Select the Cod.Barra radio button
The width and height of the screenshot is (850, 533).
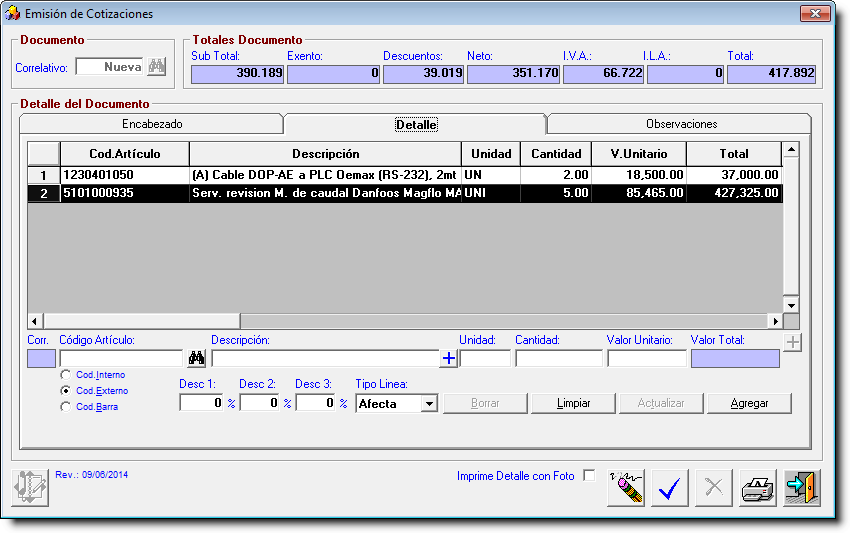(66, 407)
